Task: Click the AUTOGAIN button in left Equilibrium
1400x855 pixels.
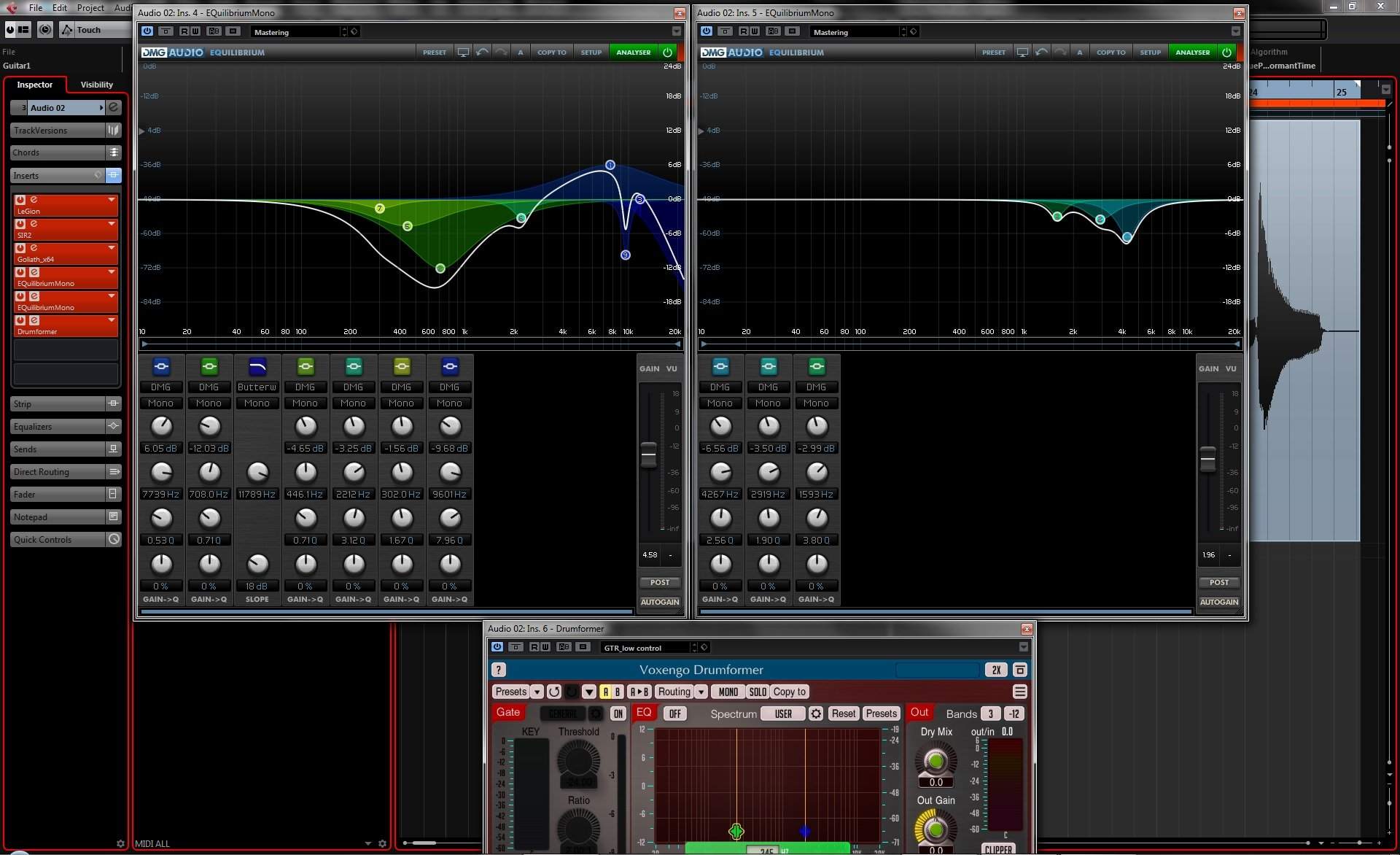Action: point(660,603)
